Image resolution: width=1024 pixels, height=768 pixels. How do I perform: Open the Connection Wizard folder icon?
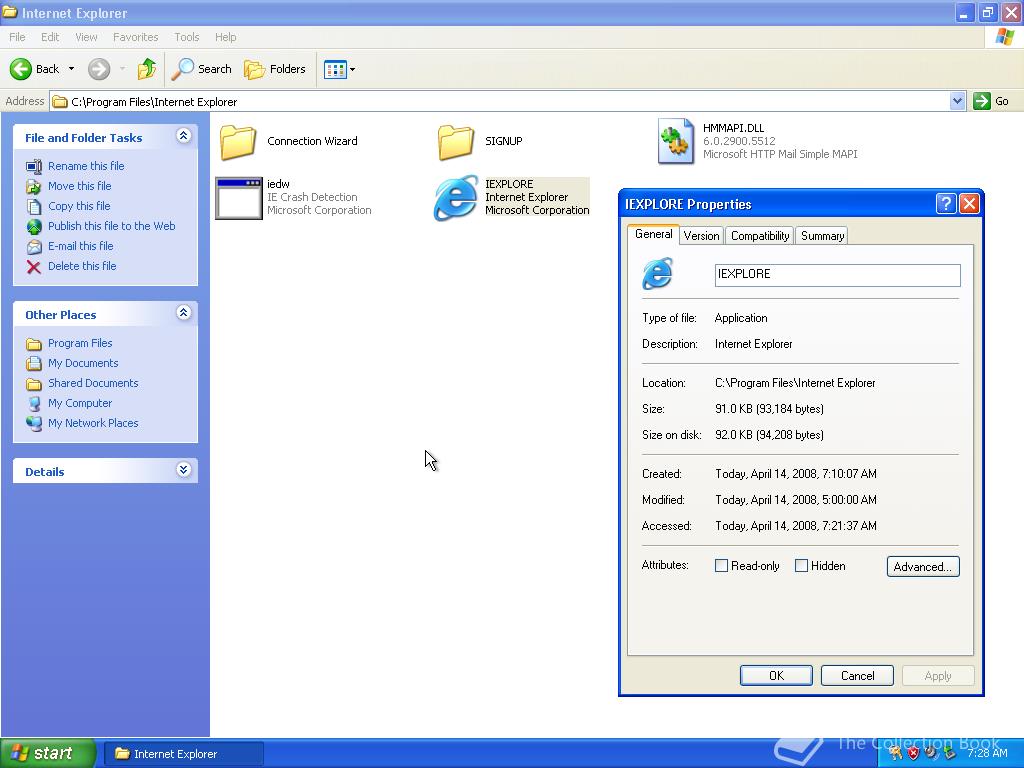pyautogui.click(x=238, y=141)
